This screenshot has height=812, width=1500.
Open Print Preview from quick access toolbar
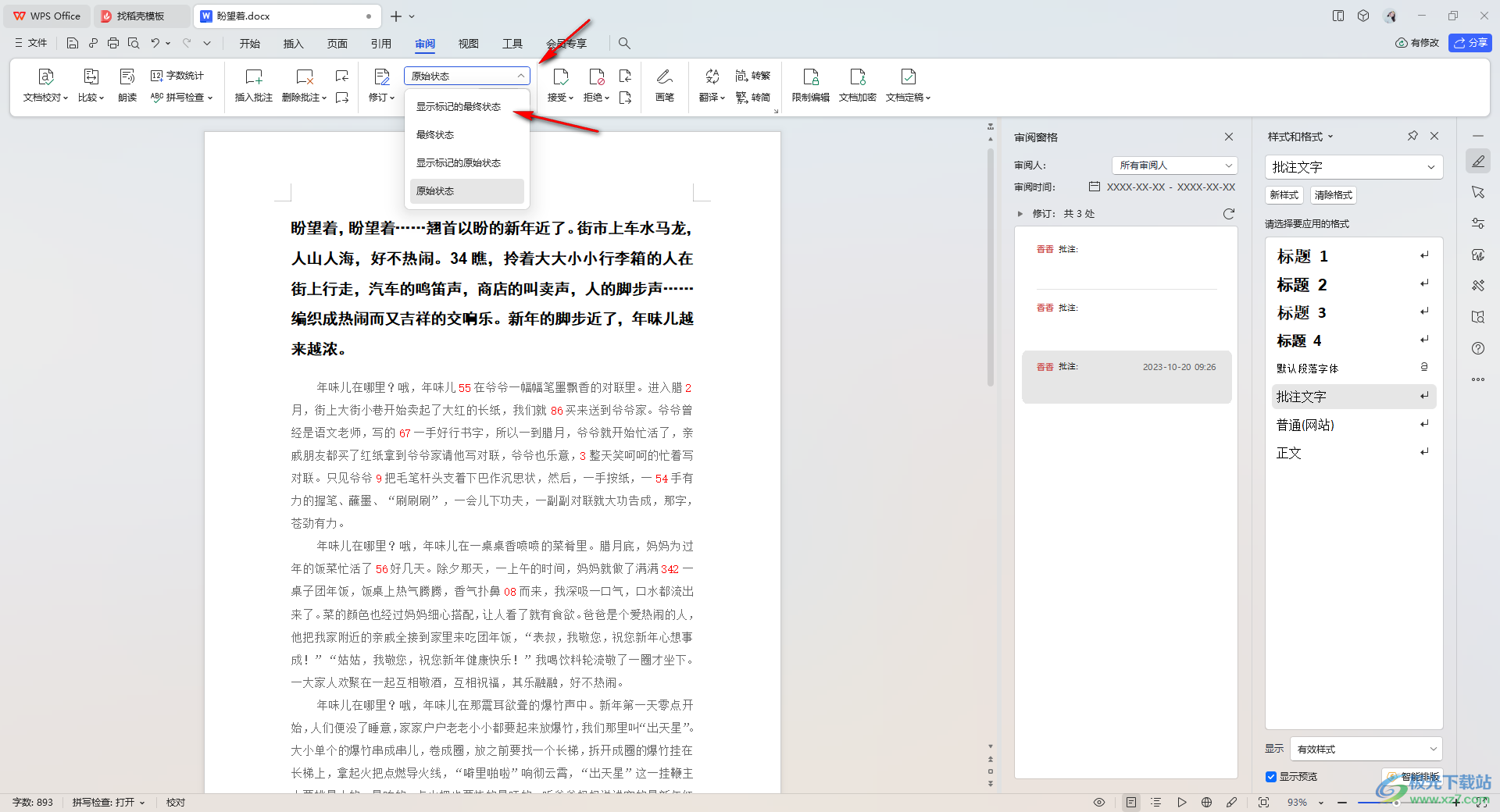134,43
